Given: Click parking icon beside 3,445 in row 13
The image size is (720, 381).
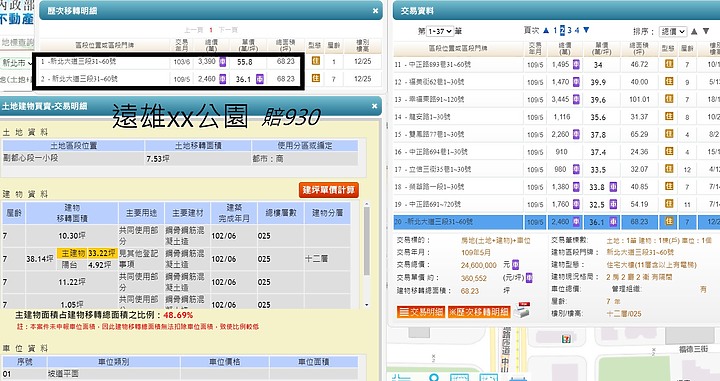Looking at the screenshot, I should coord(576,99).
